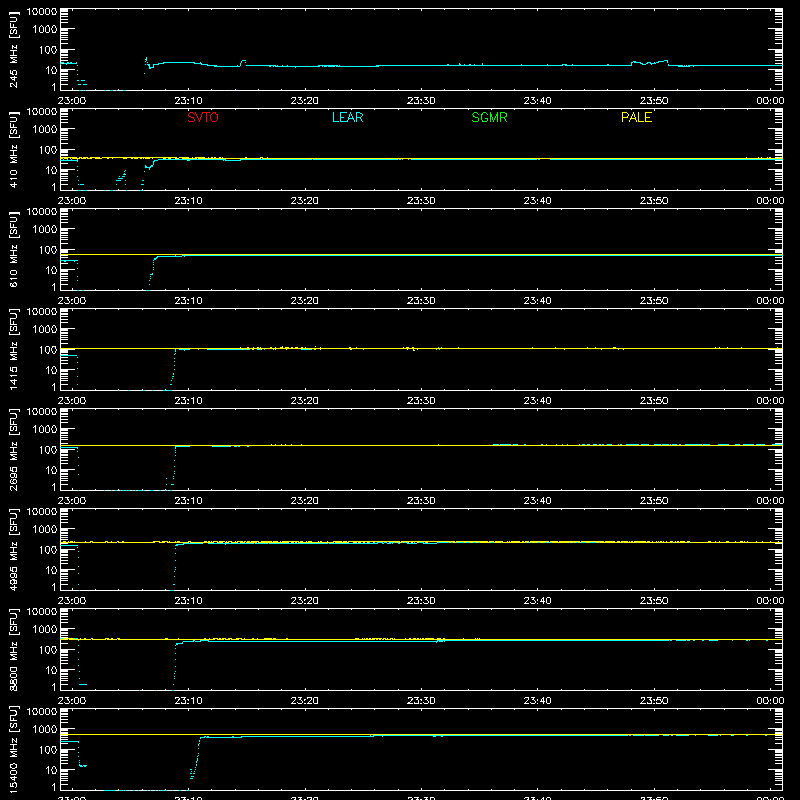Click the 100 y-axis value on 610 MHz plot
Image resolution: width=800 pixels, height=800 pixels.
click(x=48, y=249)
